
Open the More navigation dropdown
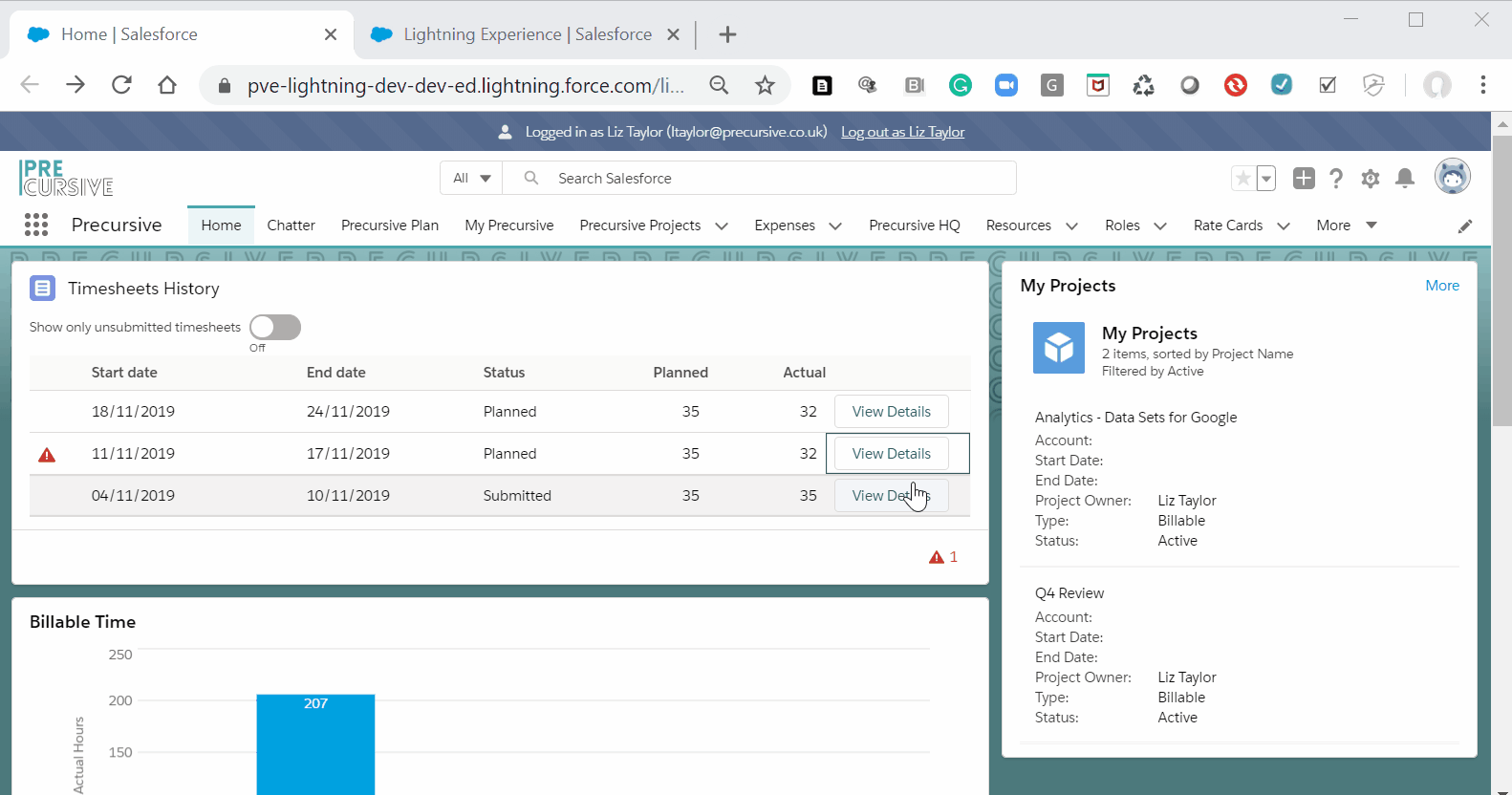pos(1347,226)
